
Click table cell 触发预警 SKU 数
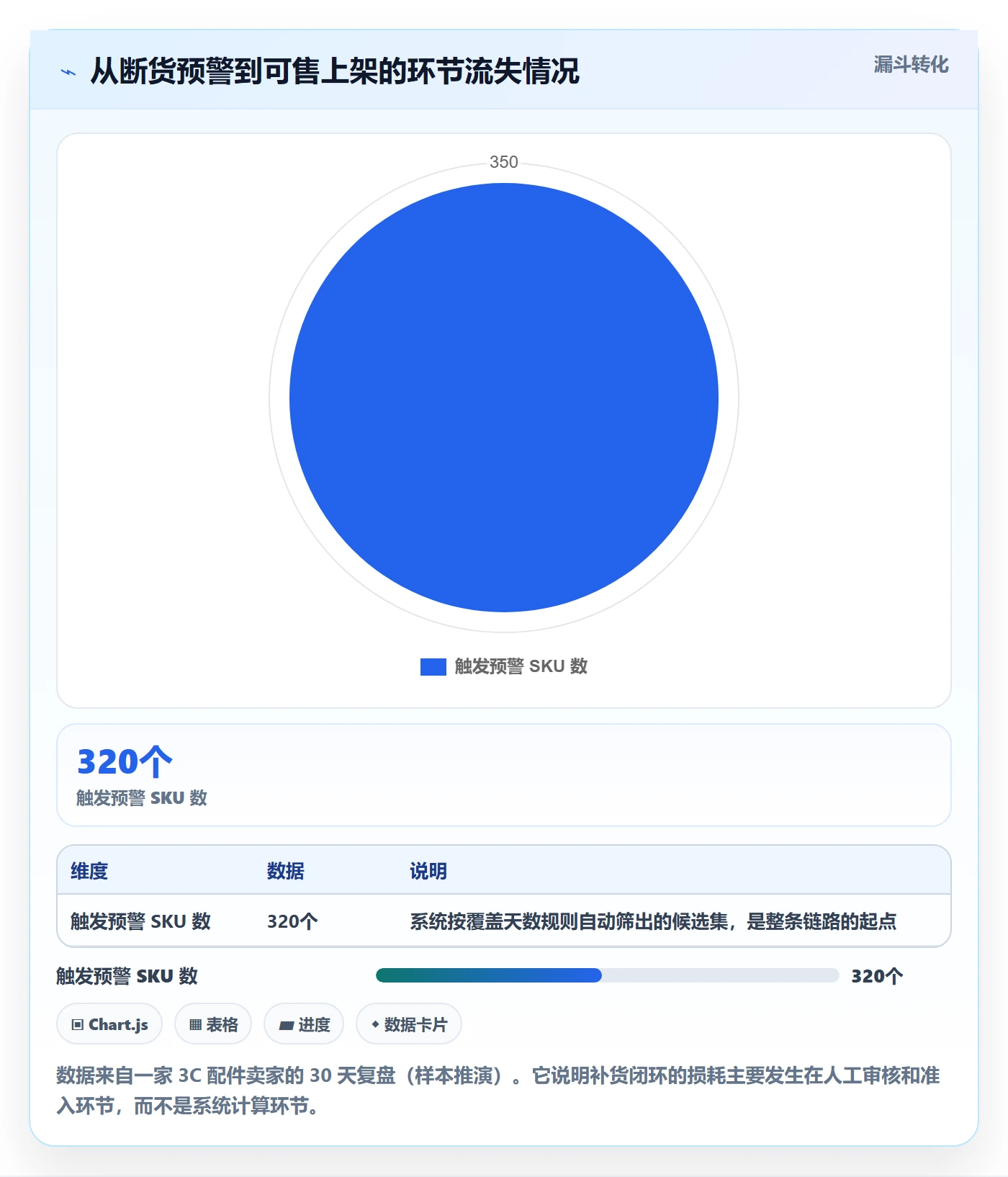tap(140, 921)
